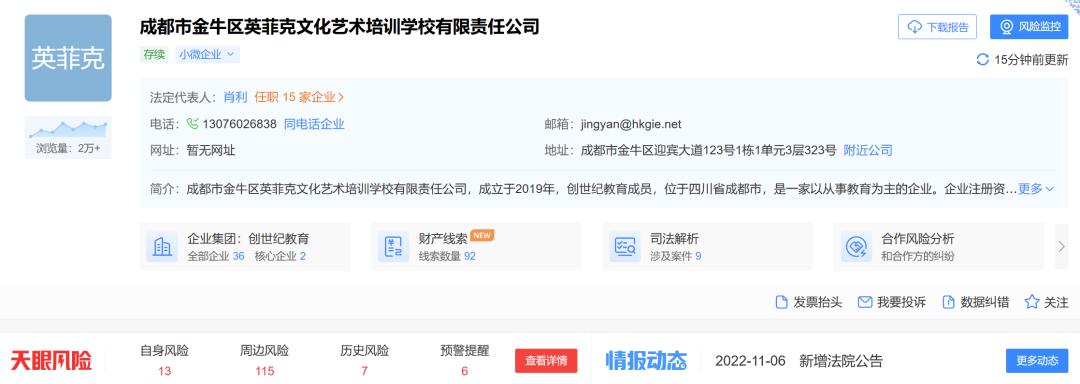Viewport: 1080px width, 384px height.
Task: Open 预警提醒 count 6
Action: 465,372
